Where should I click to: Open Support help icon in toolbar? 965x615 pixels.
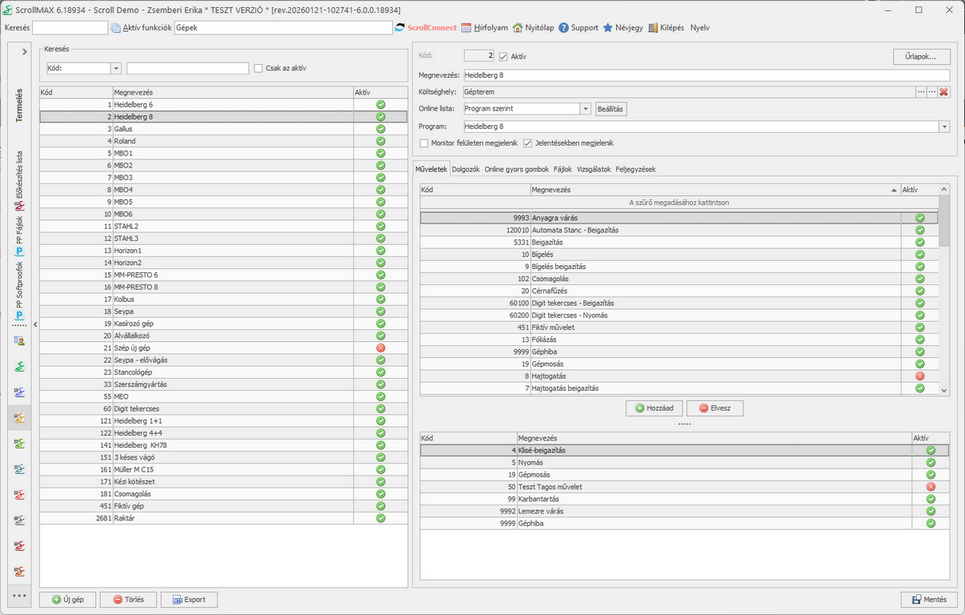point(564,28)
